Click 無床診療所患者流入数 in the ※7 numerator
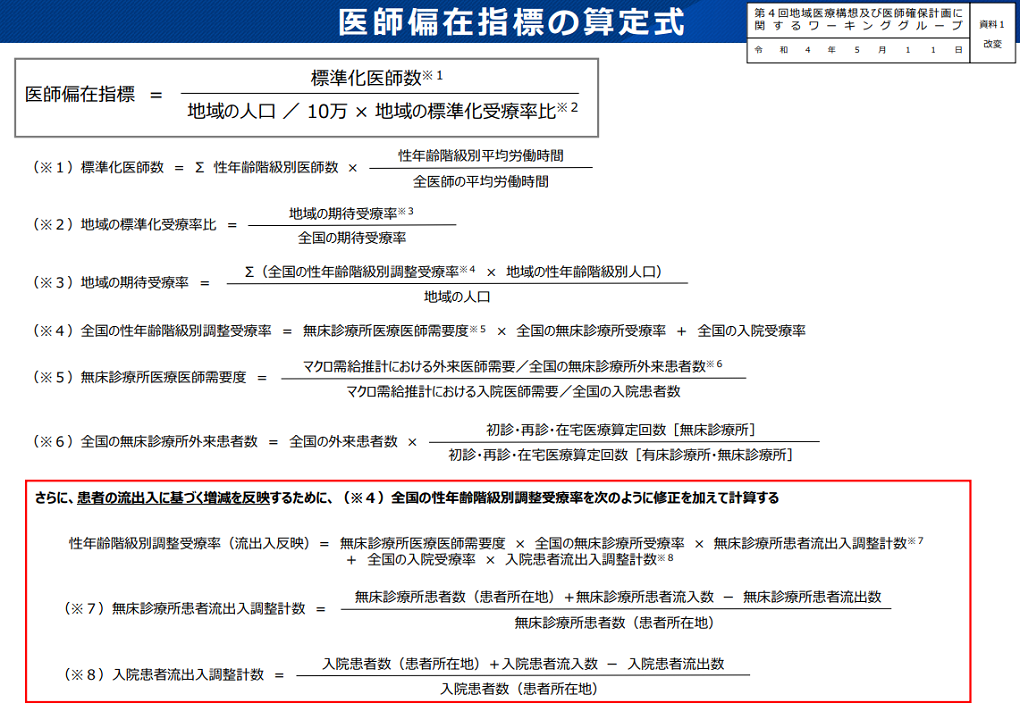This screenshot has height=711, width=1020. click(645, 597)
